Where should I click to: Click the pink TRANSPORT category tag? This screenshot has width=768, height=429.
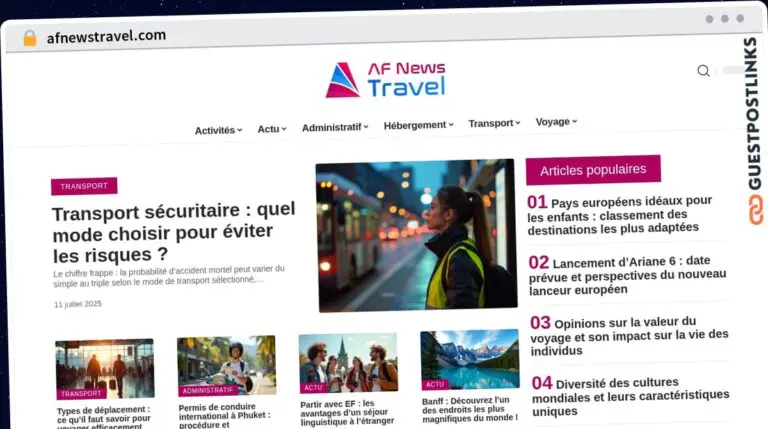84,186
